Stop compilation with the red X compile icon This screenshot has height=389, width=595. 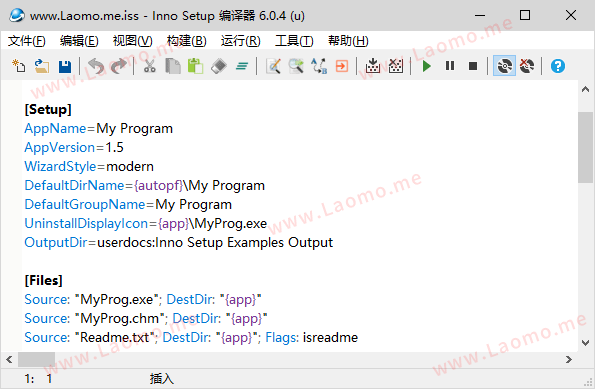click(396, 66)
